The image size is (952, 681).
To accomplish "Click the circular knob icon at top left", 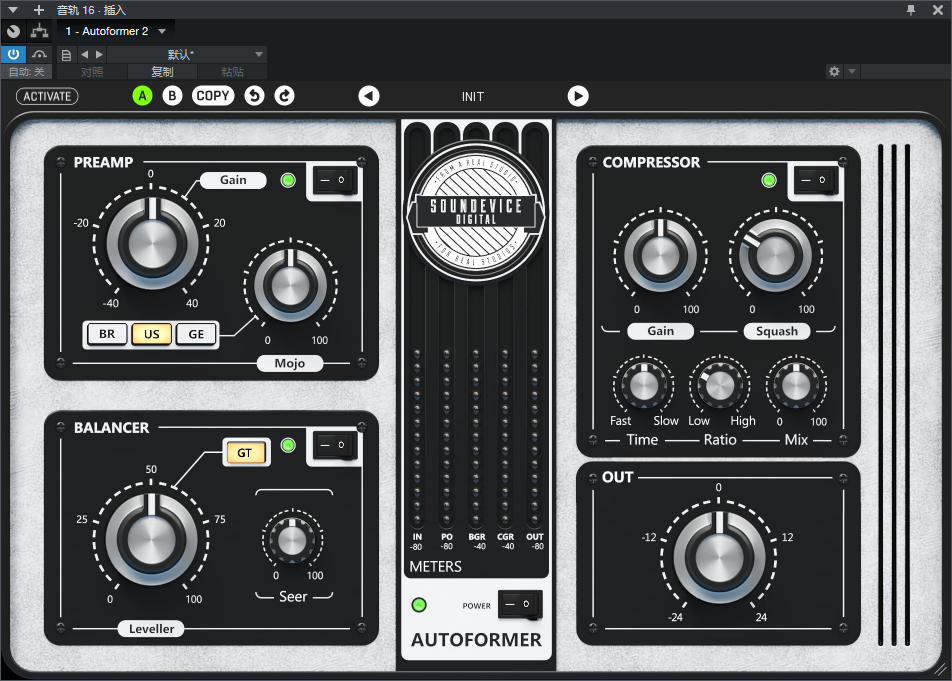I will (13, 31).
